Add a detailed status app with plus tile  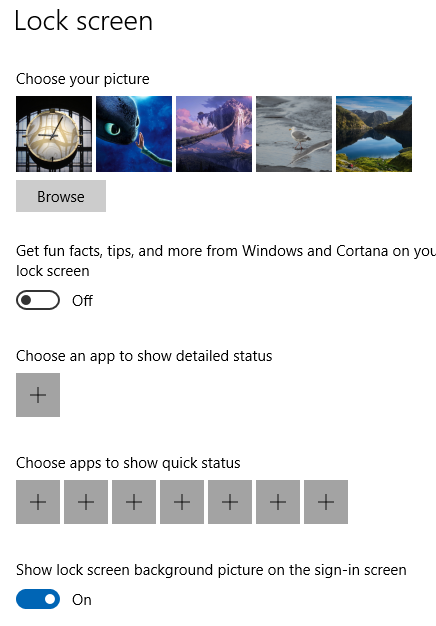point(38,395)
